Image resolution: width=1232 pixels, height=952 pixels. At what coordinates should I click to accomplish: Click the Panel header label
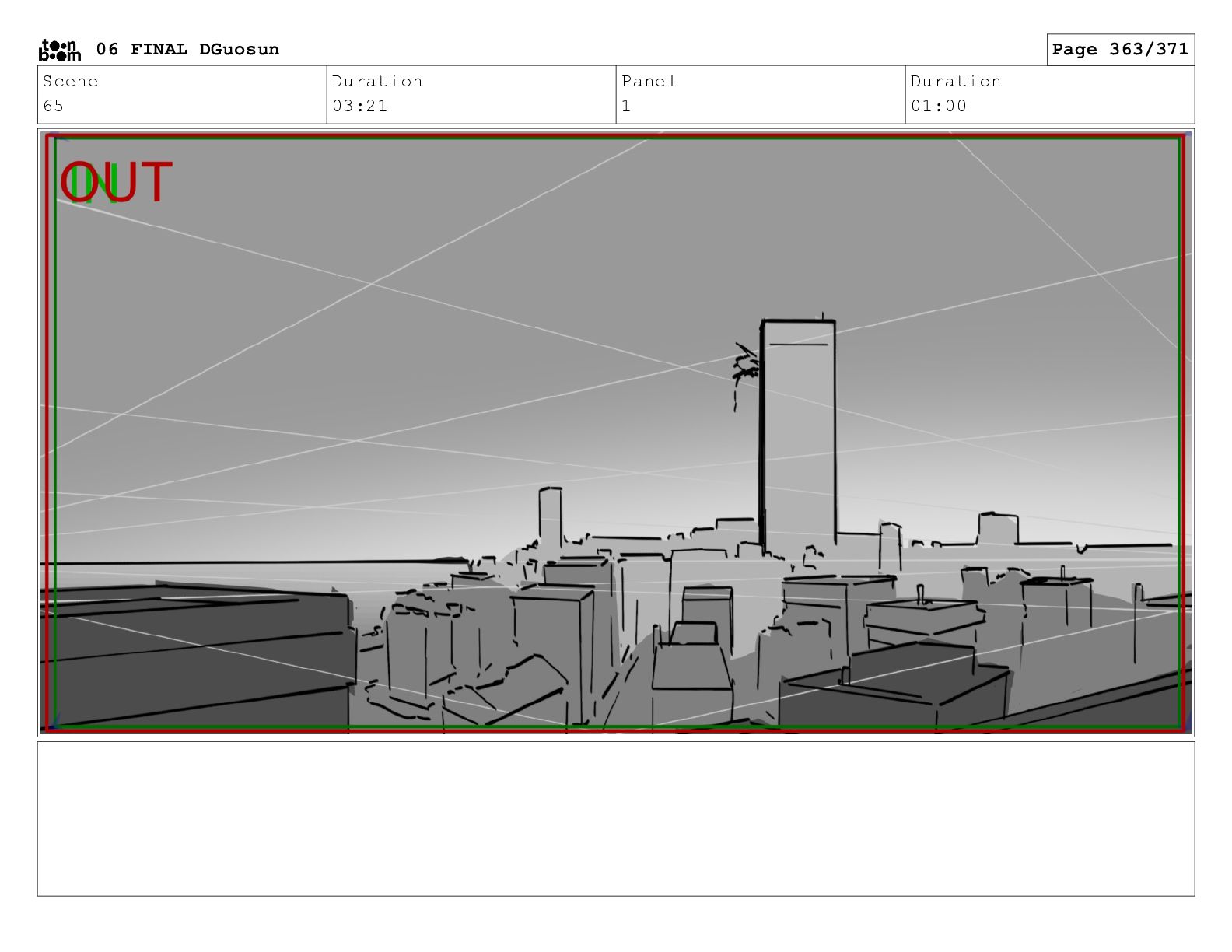[x=648, y=82]
